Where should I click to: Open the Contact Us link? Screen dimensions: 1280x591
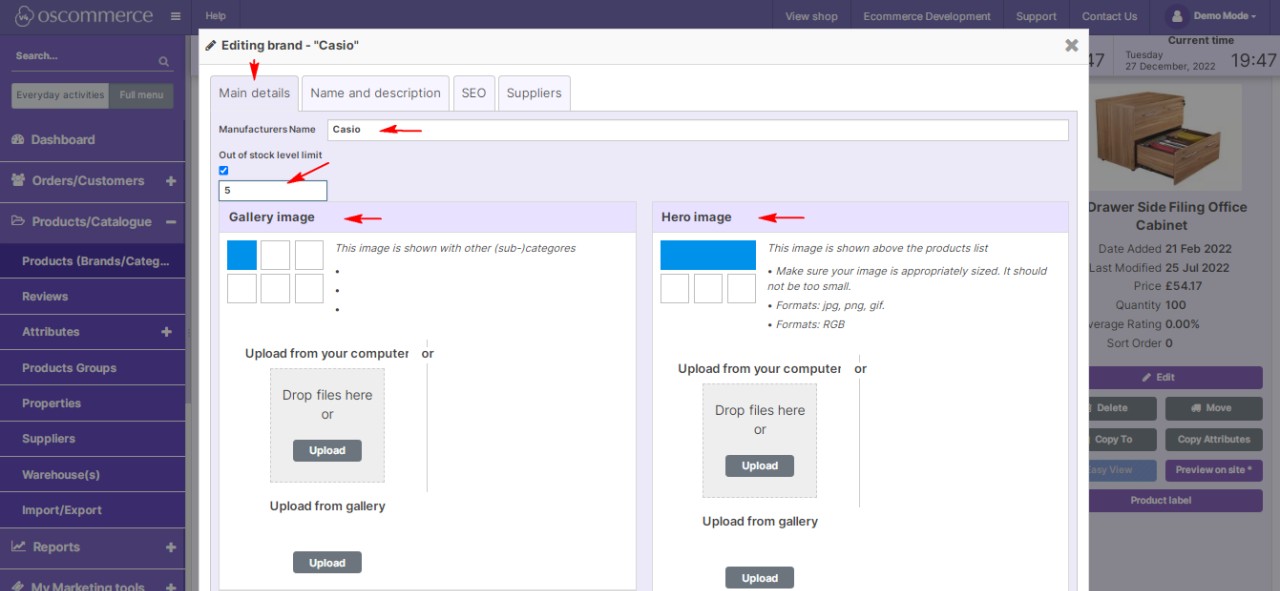coord(1109,16)
